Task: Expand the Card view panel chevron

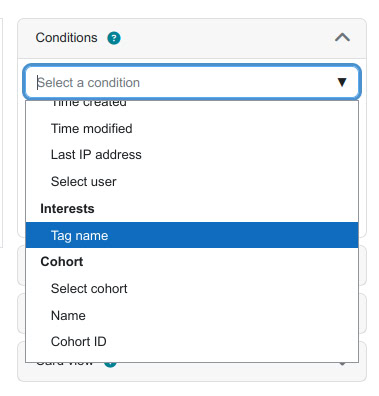Action: coord(342,364)
